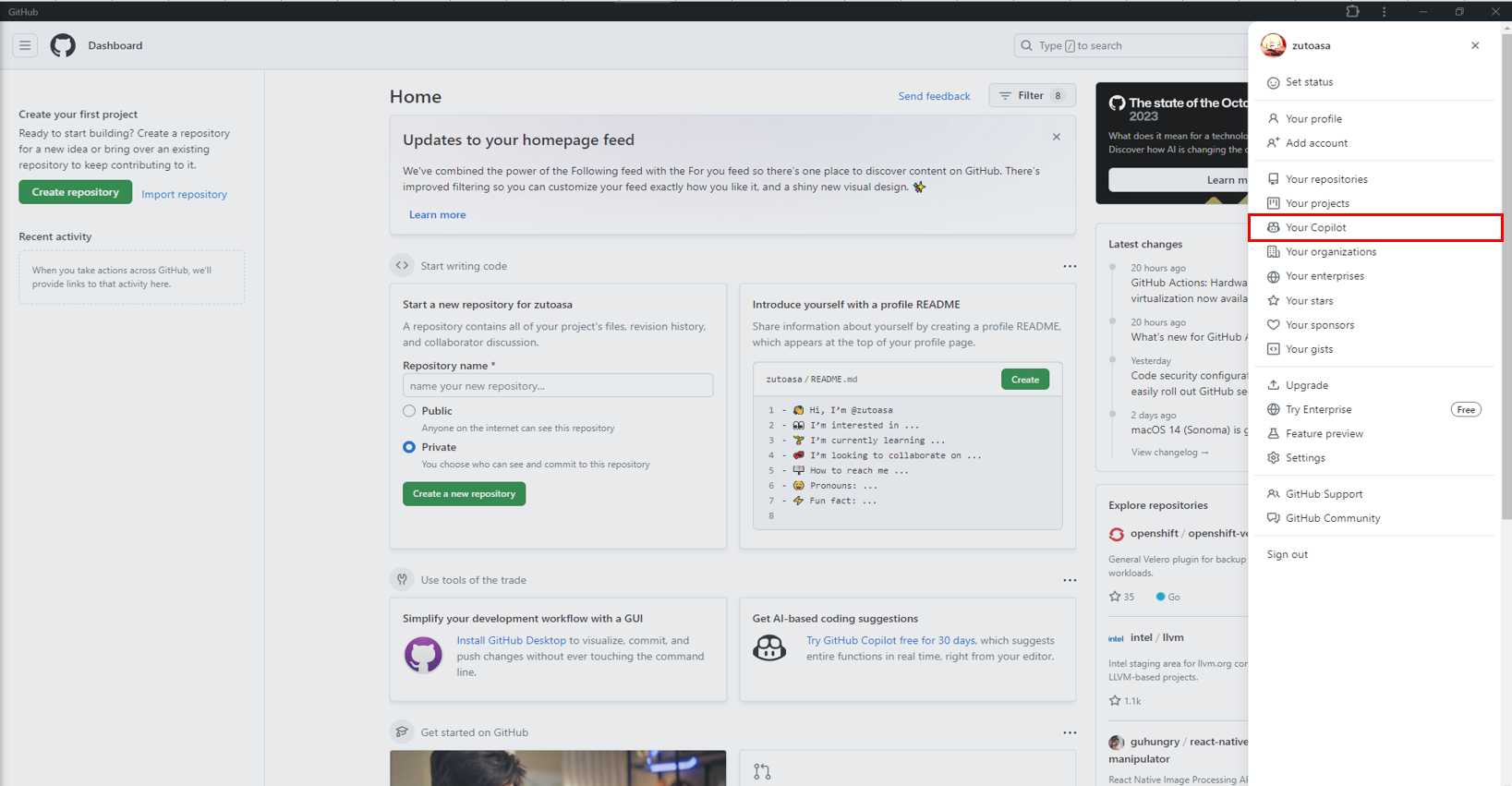This screenshot has height=786, width=1512.
Task: Choose Your organizations from the menu
Action: tap(1374, 252)
